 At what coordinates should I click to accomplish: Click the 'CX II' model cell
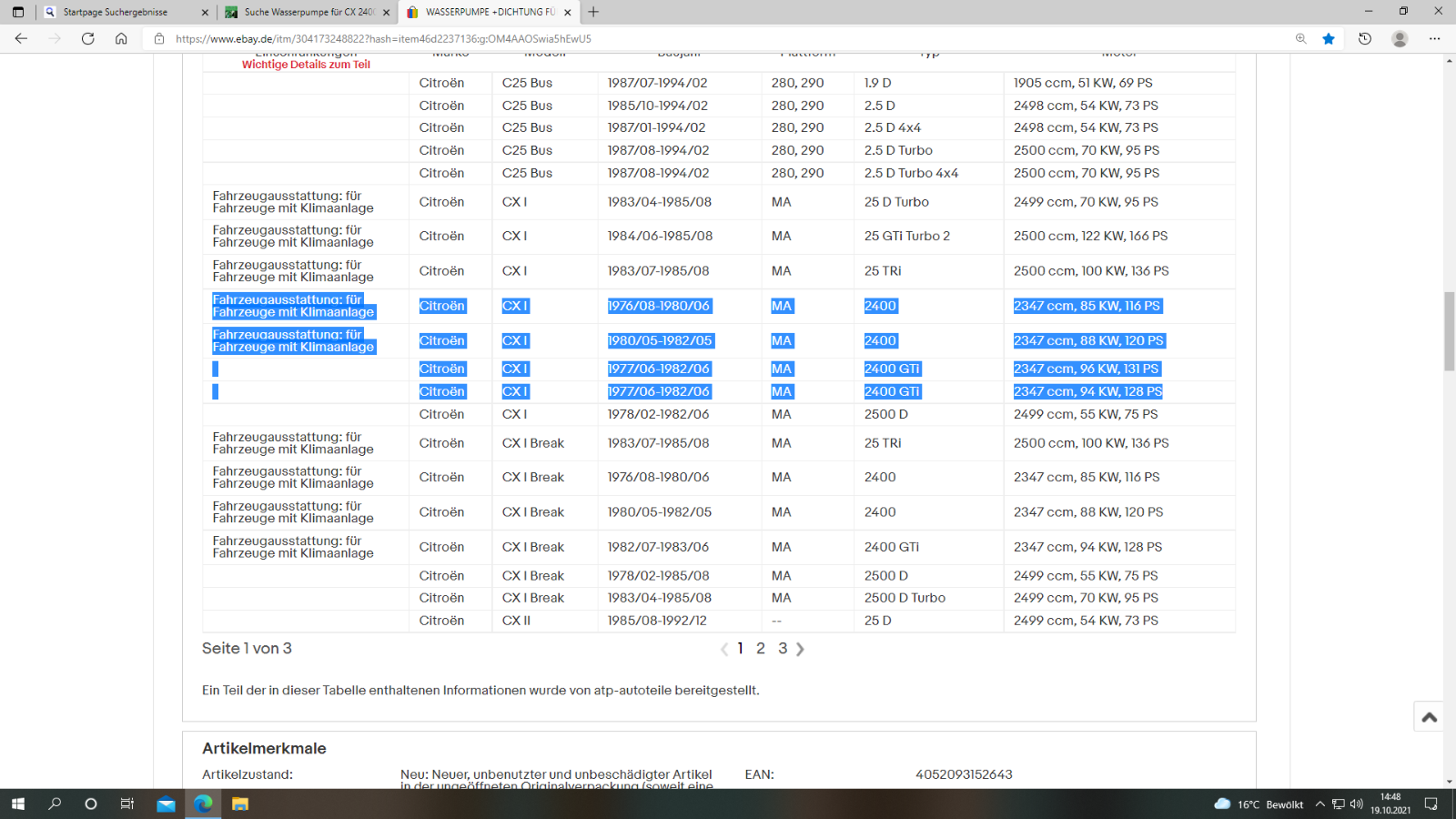[516, 621]
